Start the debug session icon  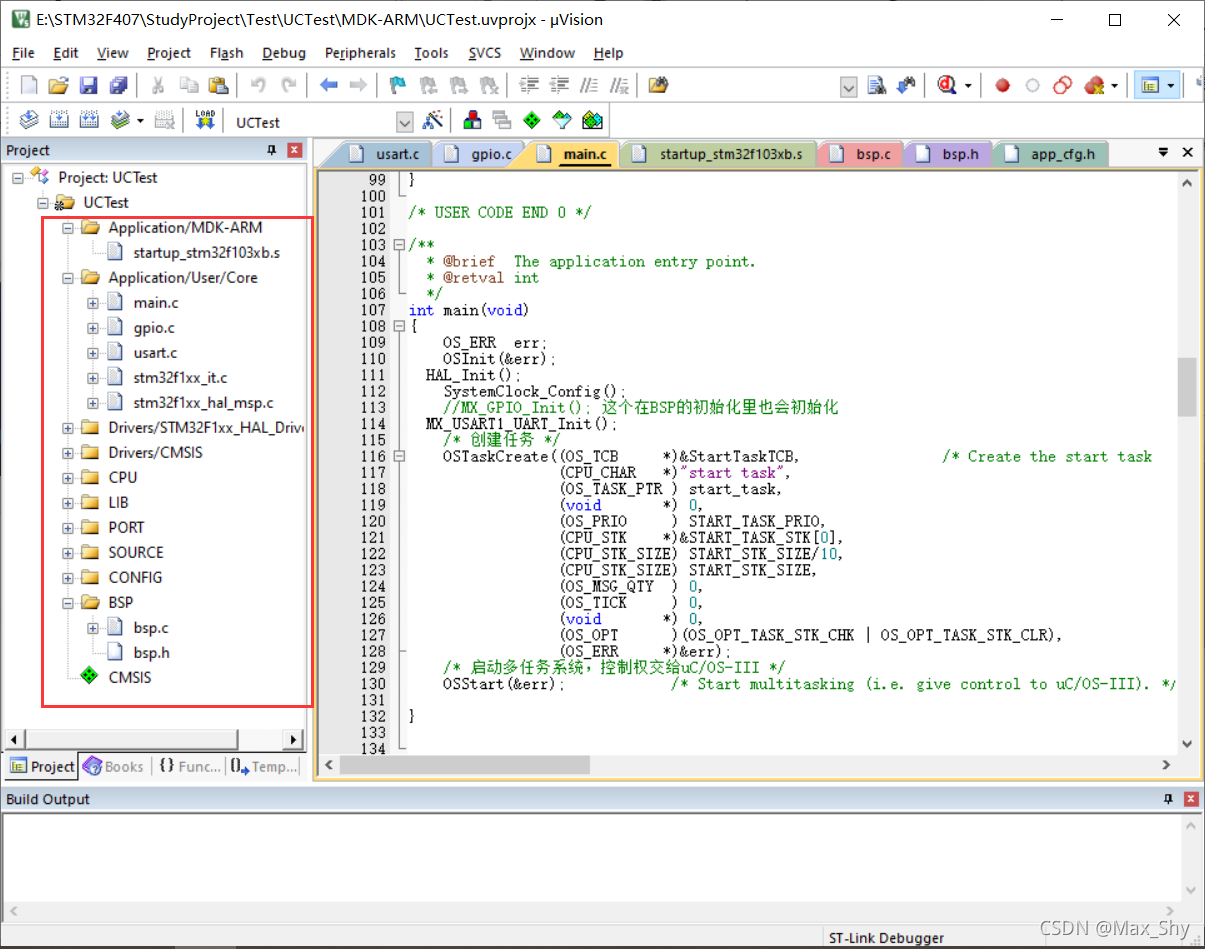[x=946, y=85]
